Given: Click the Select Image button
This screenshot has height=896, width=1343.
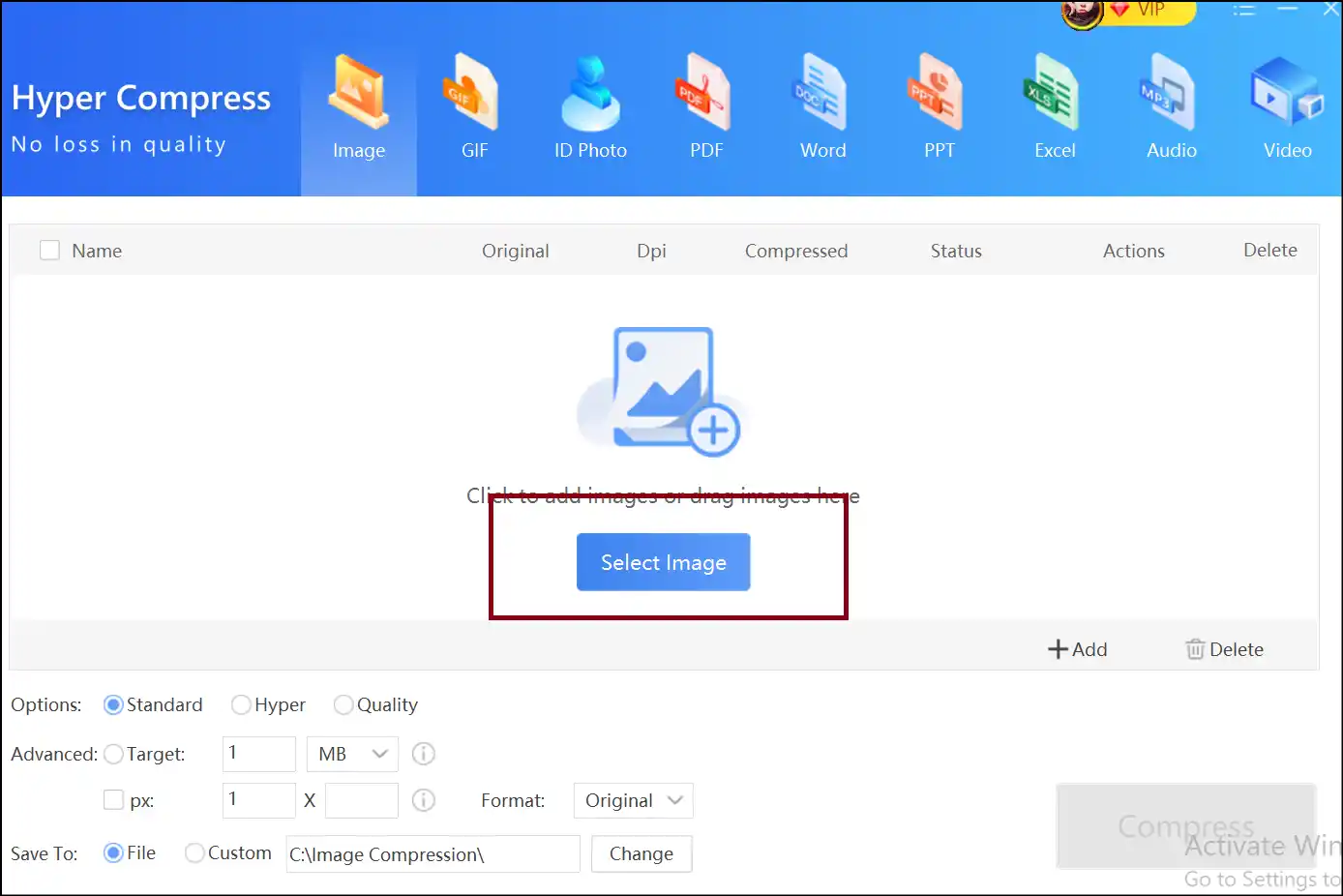Looking at the screenshot, I should coord(664,562).
